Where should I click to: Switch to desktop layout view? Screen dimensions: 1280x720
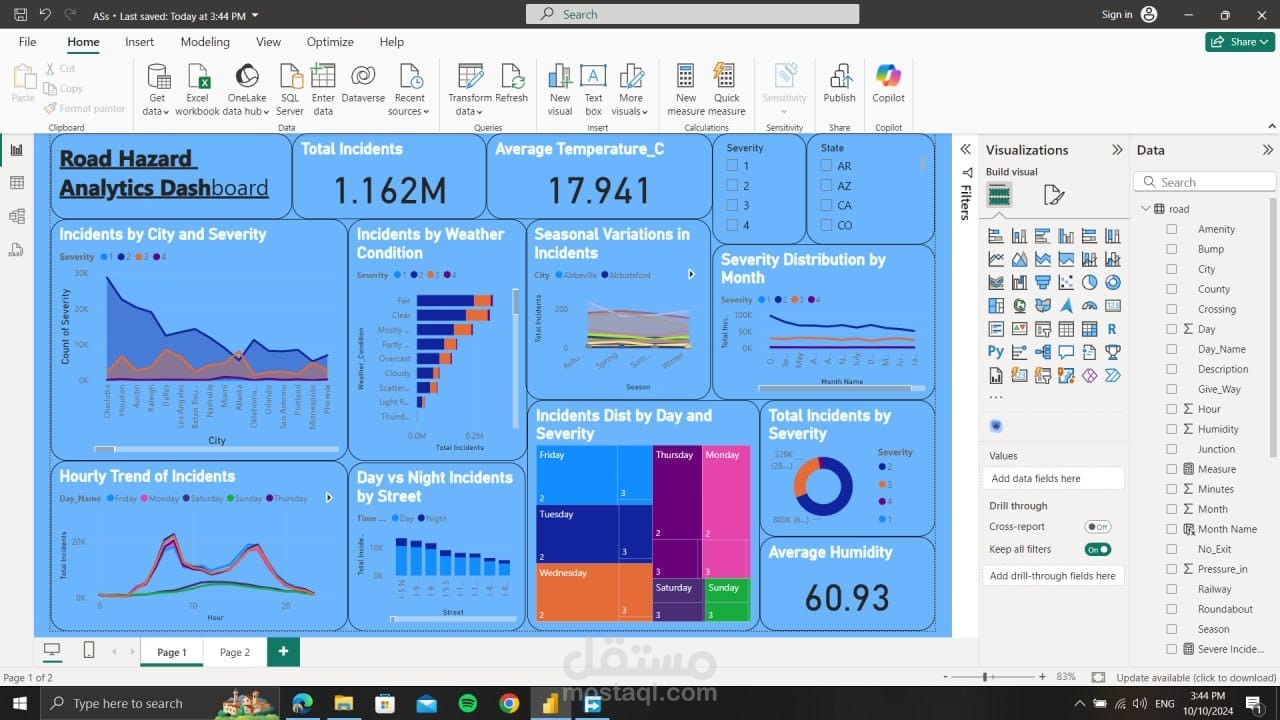52,650
